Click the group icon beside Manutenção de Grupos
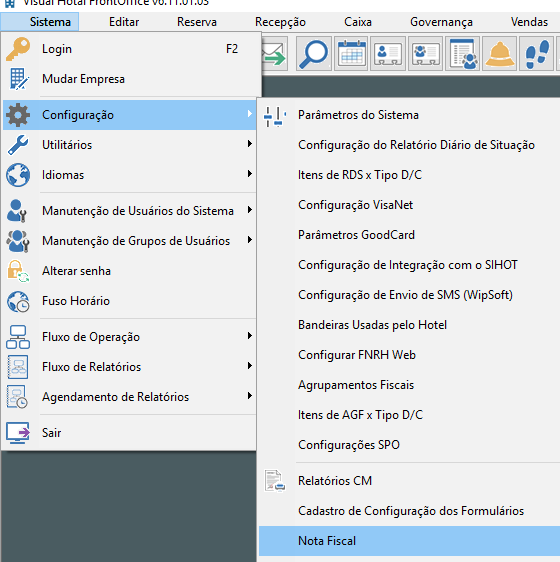The image size is (560, 562). pos(18,241)
